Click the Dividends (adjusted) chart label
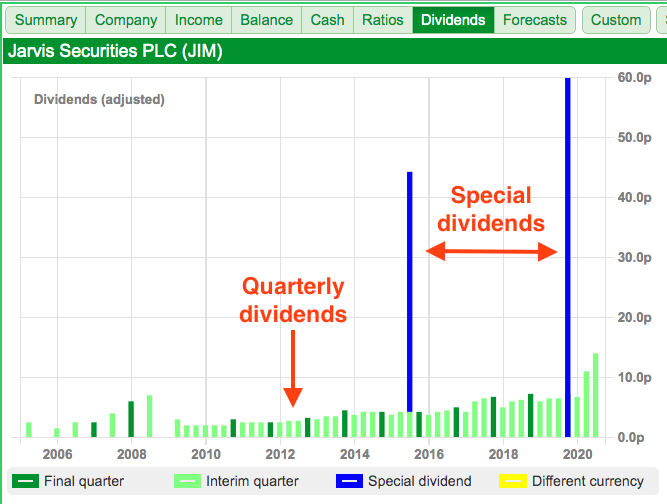The height and width of the screenshot is (504, 667). 99,100
